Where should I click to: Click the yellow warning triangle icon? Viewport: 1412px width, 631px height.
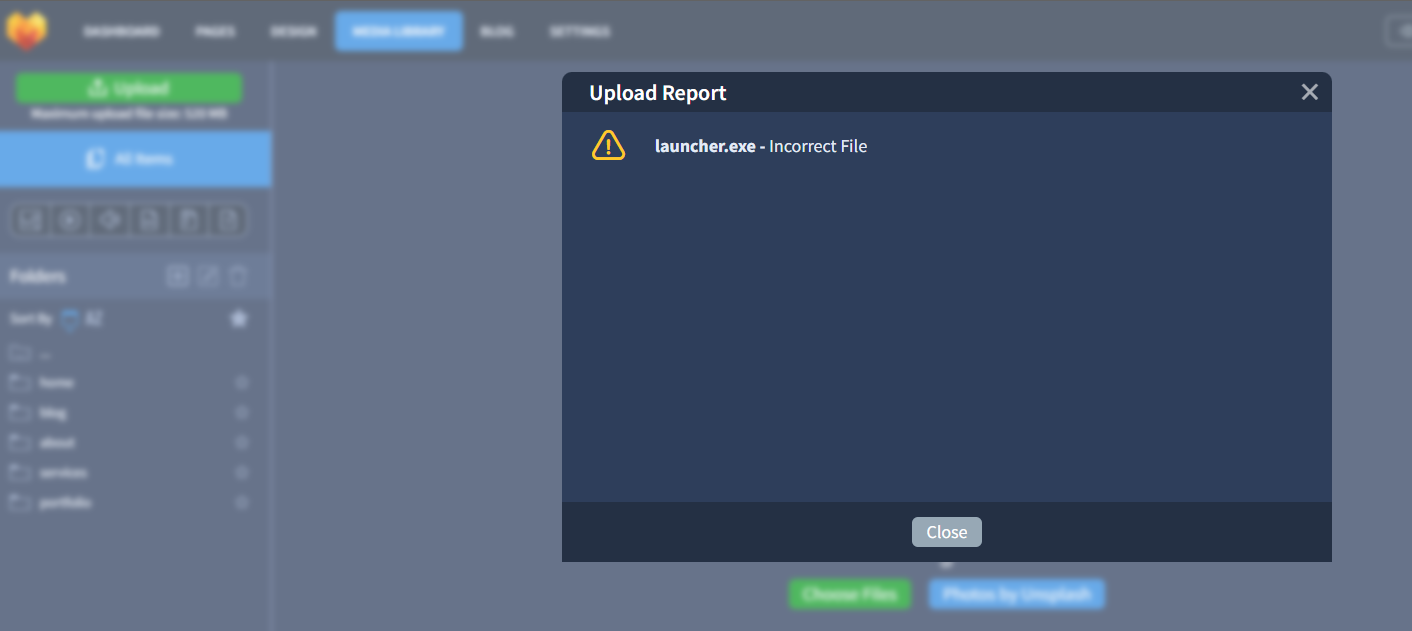[x=608, y=145]
